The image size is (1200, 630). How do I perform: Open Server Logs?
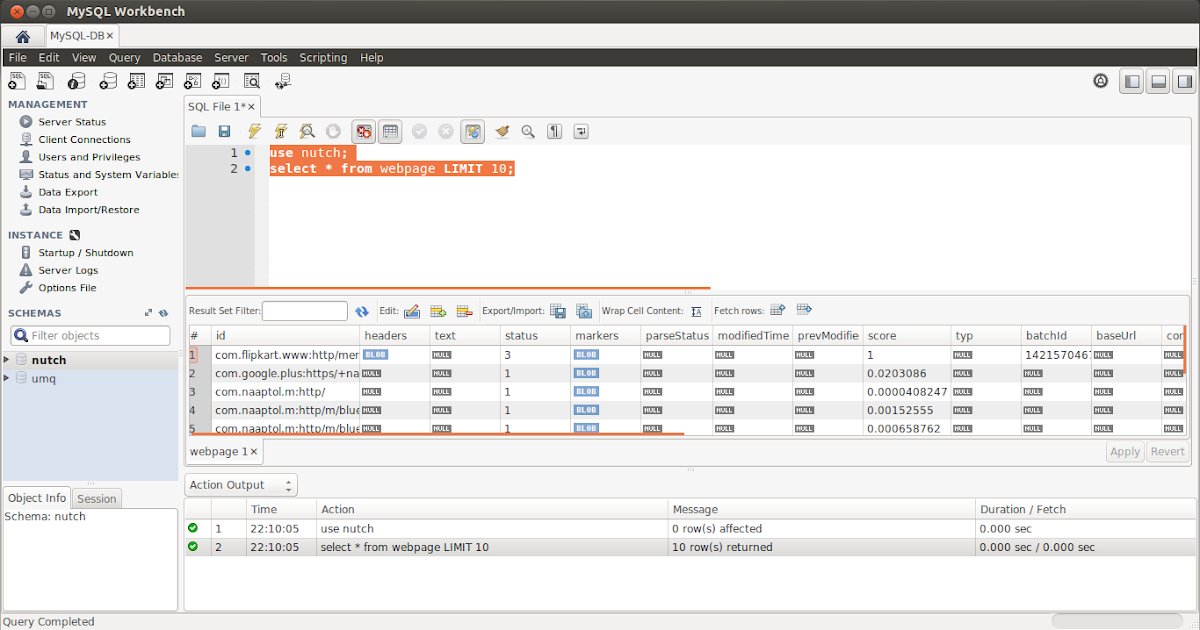pyautogui.click(x=68, y=270)
